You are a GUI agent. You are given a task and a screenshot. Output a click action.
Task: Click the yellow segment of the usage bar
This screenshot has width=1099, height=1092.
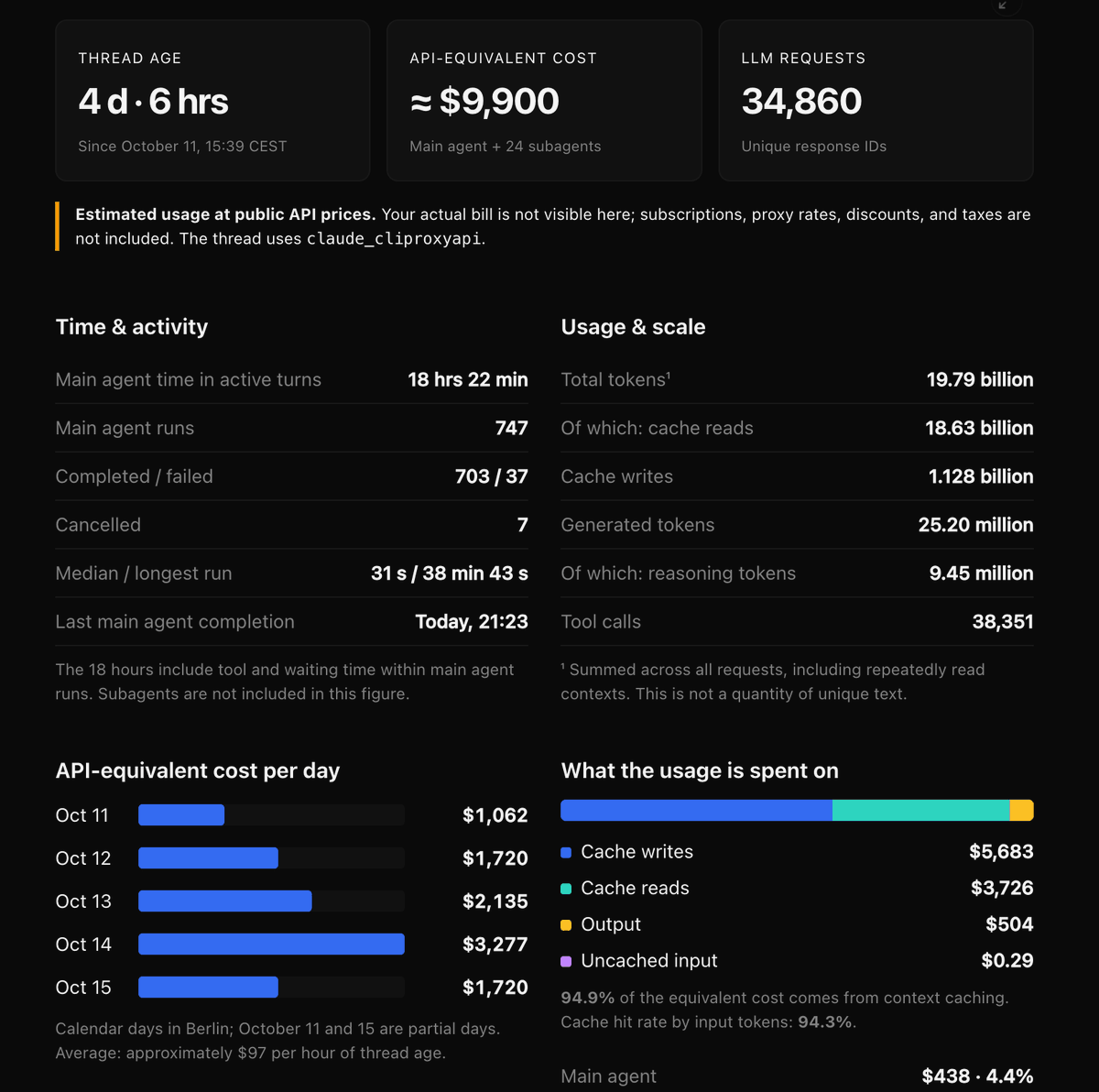click(x=1022, y=810)
